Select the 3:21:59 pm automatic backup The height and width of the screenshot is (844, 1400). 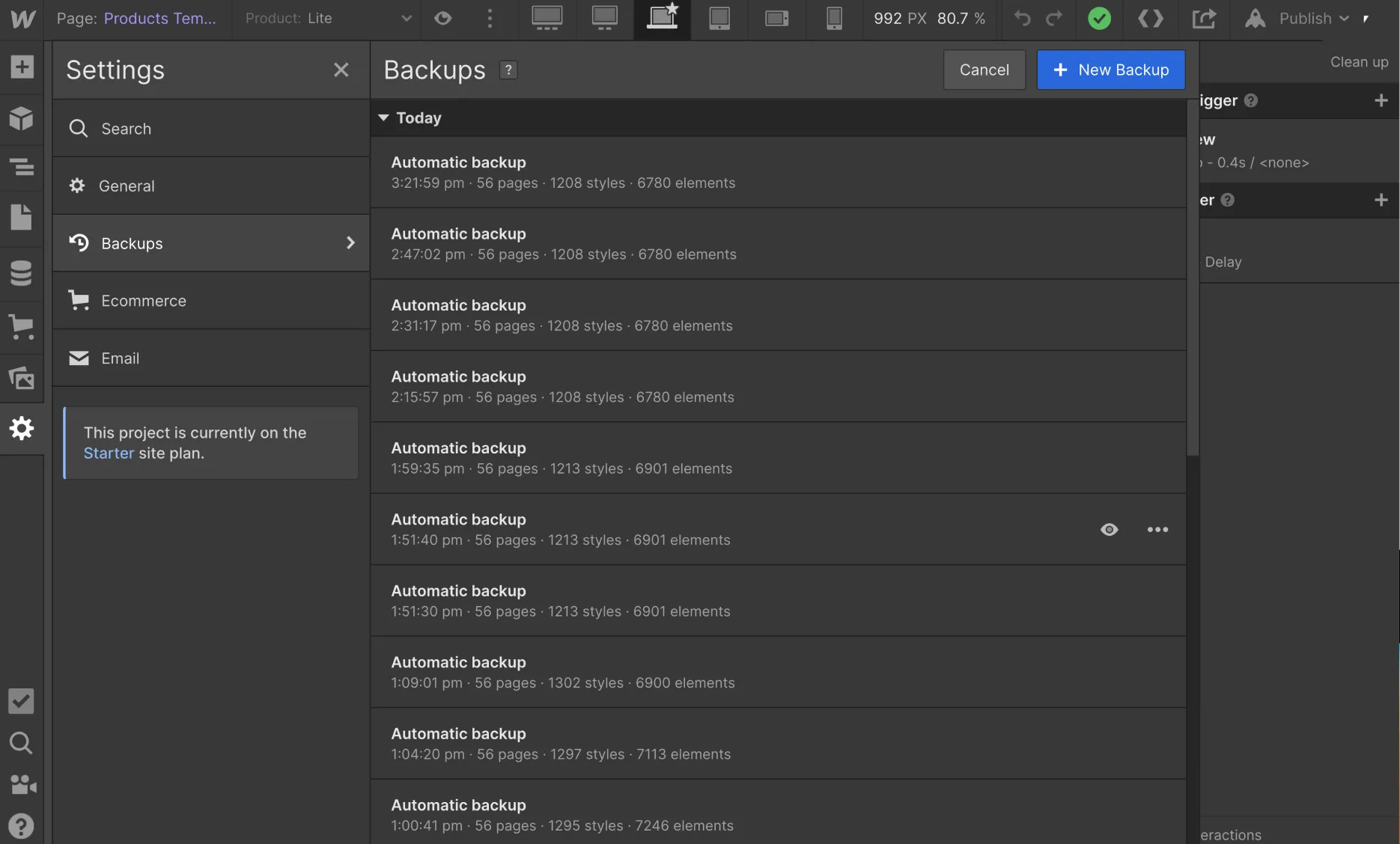778,172
